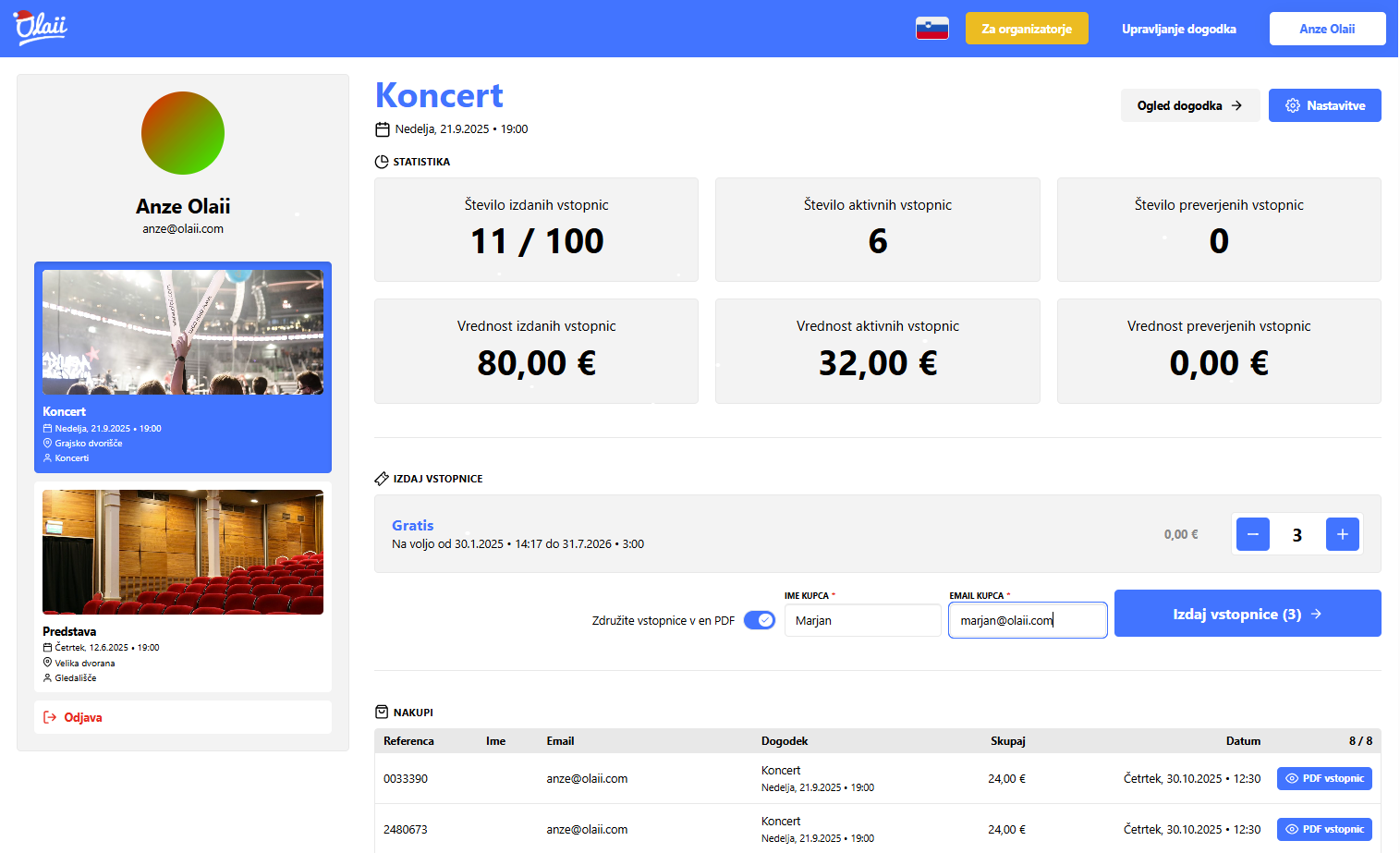Image resolution: width=1400 pixels, height=853 pixels.
Task: Log out using the Odjava link
Action: coord(83,717)
